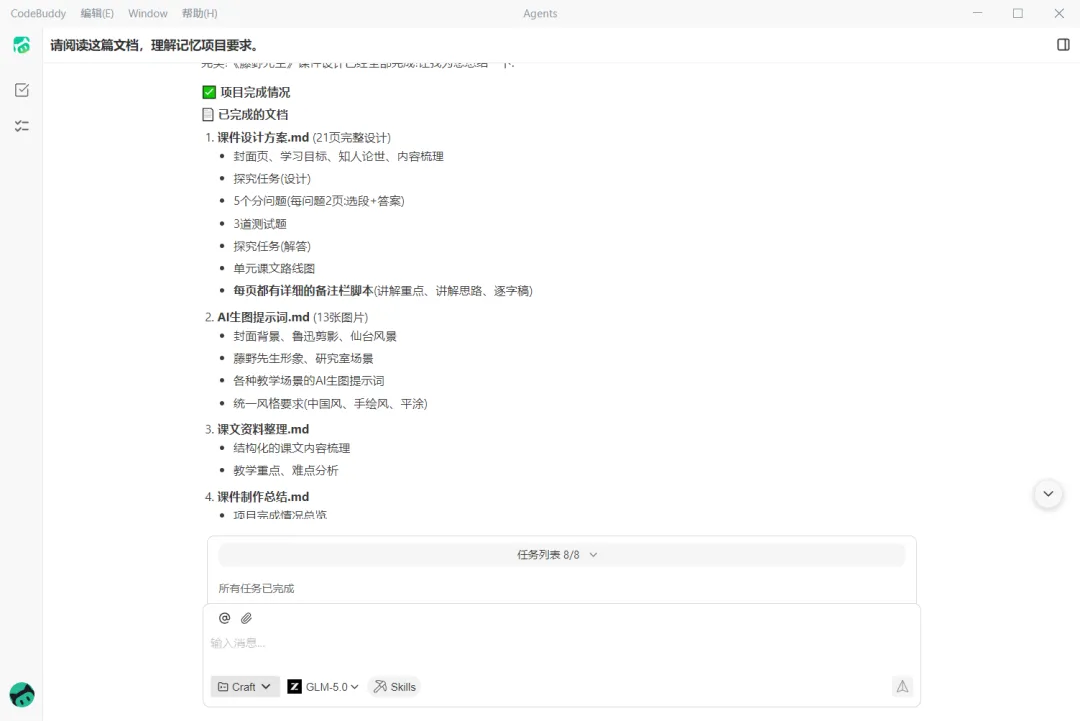Click the paperclip attachment icon
1080x721 pixels.
tap(247, 618)
